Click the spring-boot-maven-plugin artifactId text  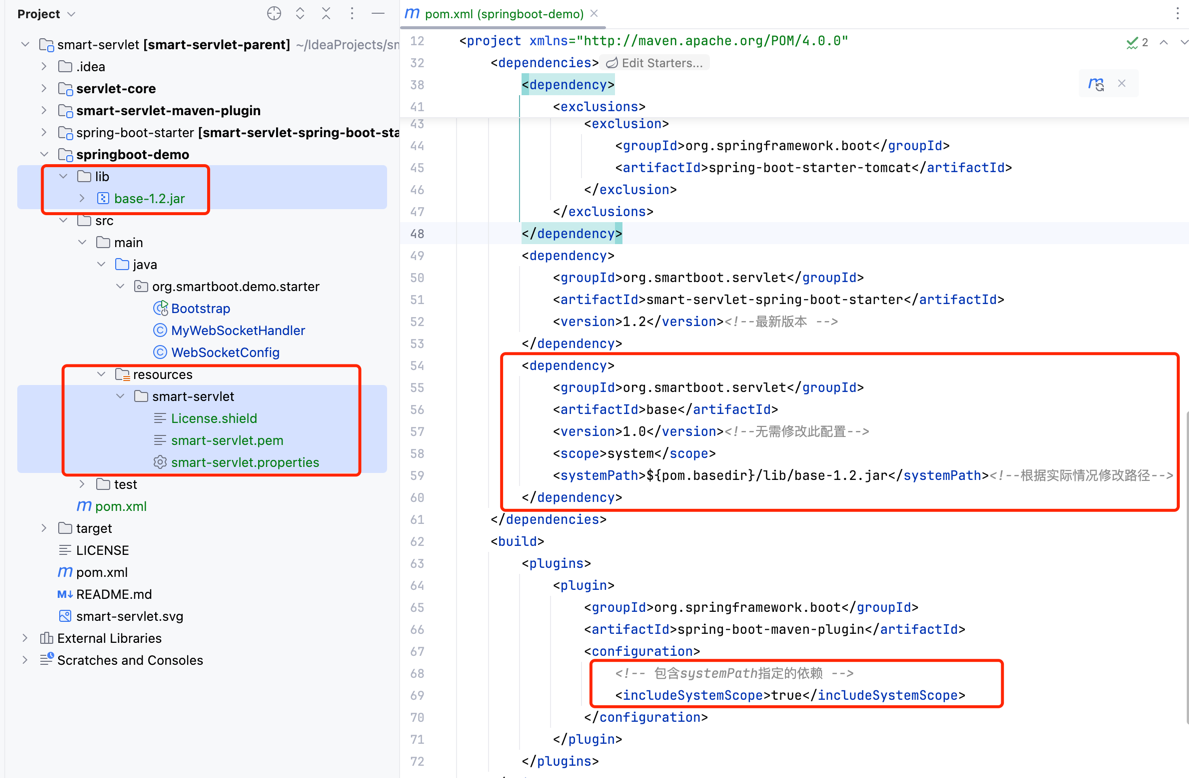point(770,629)
